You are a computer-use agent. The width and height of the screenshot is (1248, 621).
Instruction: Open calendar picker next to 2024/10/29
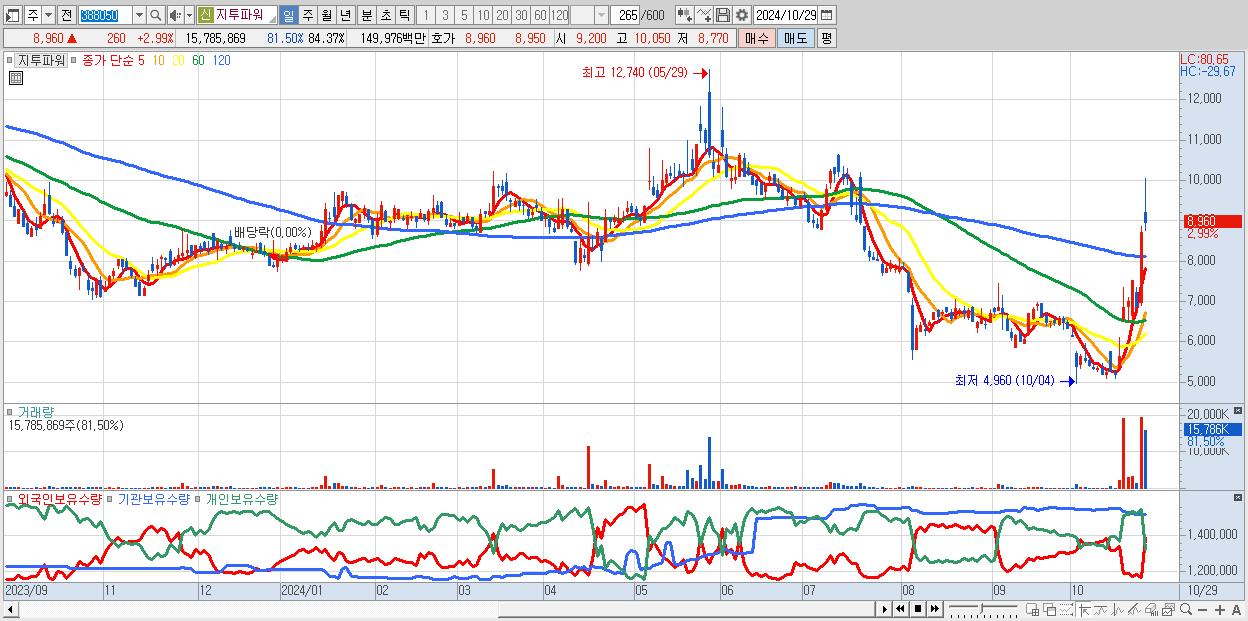(826, 15)
